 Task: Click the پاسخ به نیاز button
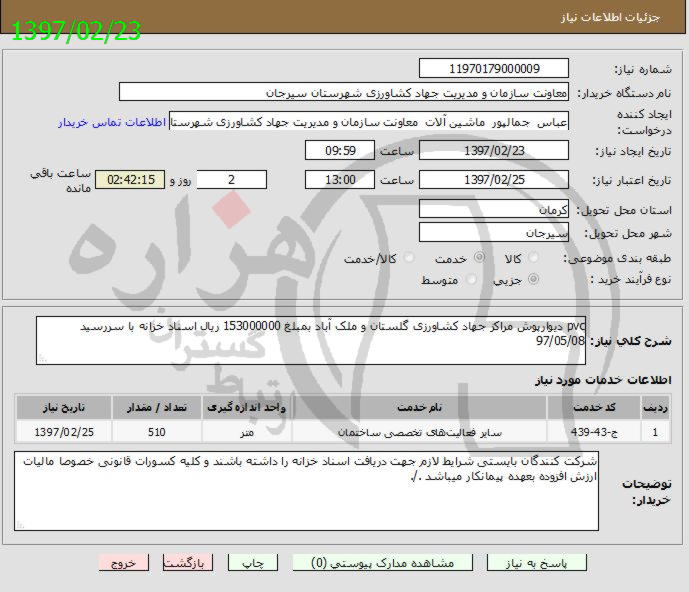537,563
